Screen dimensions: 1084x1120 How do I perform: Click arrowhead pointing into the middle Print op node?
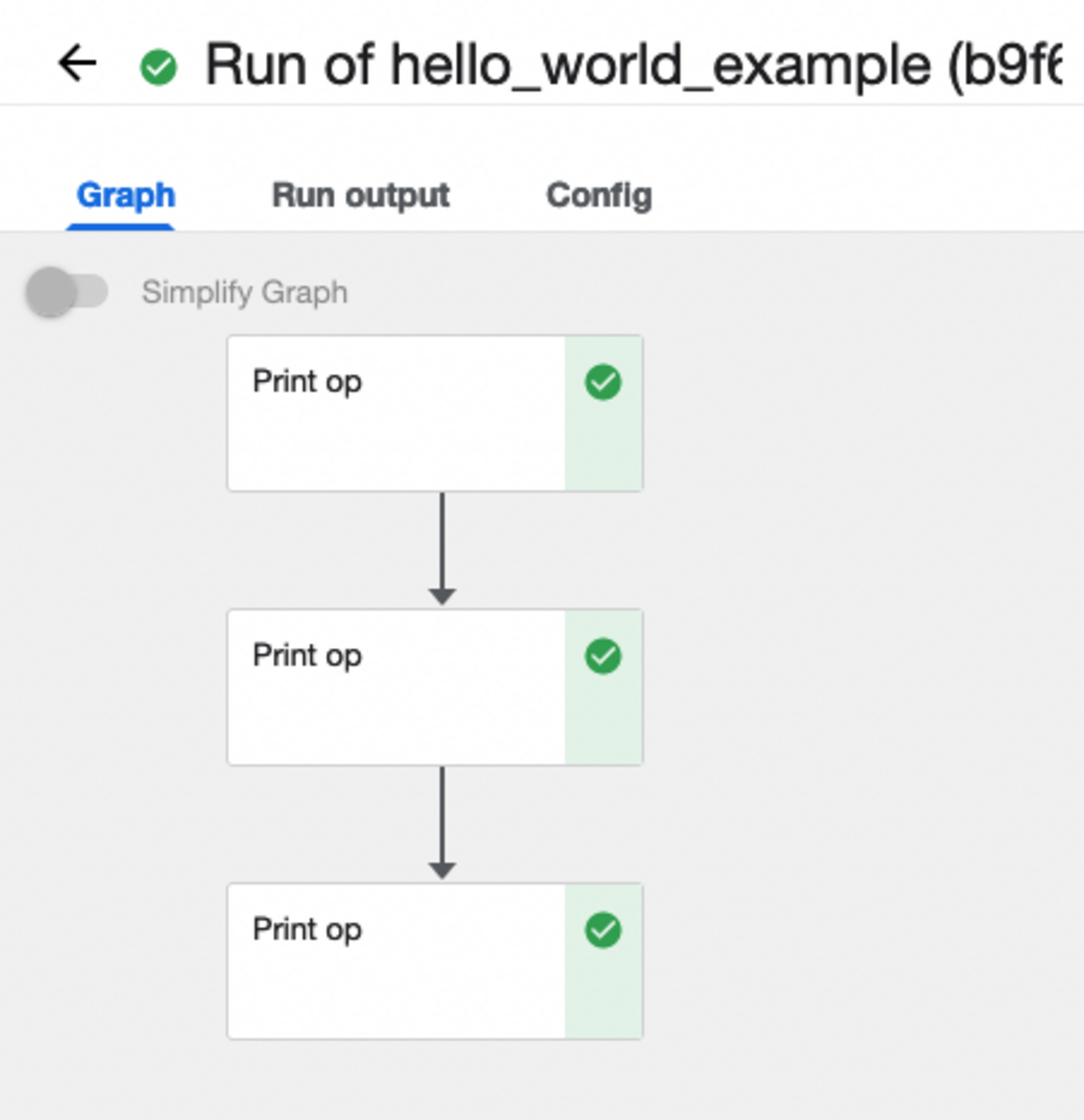click(442, 595)
